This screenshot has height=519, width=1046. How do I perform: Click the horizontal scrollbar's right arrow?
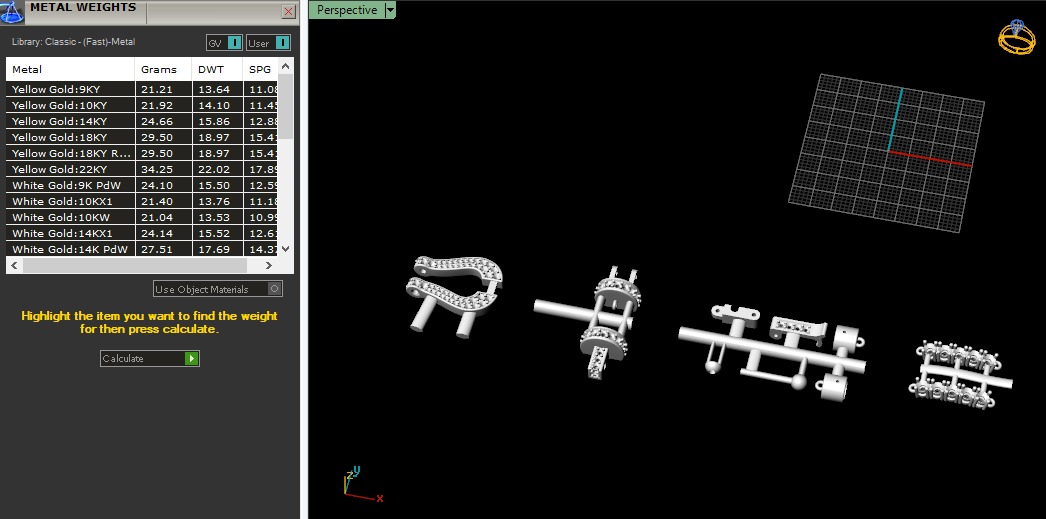pyautogui.click(x=268, y=266)
